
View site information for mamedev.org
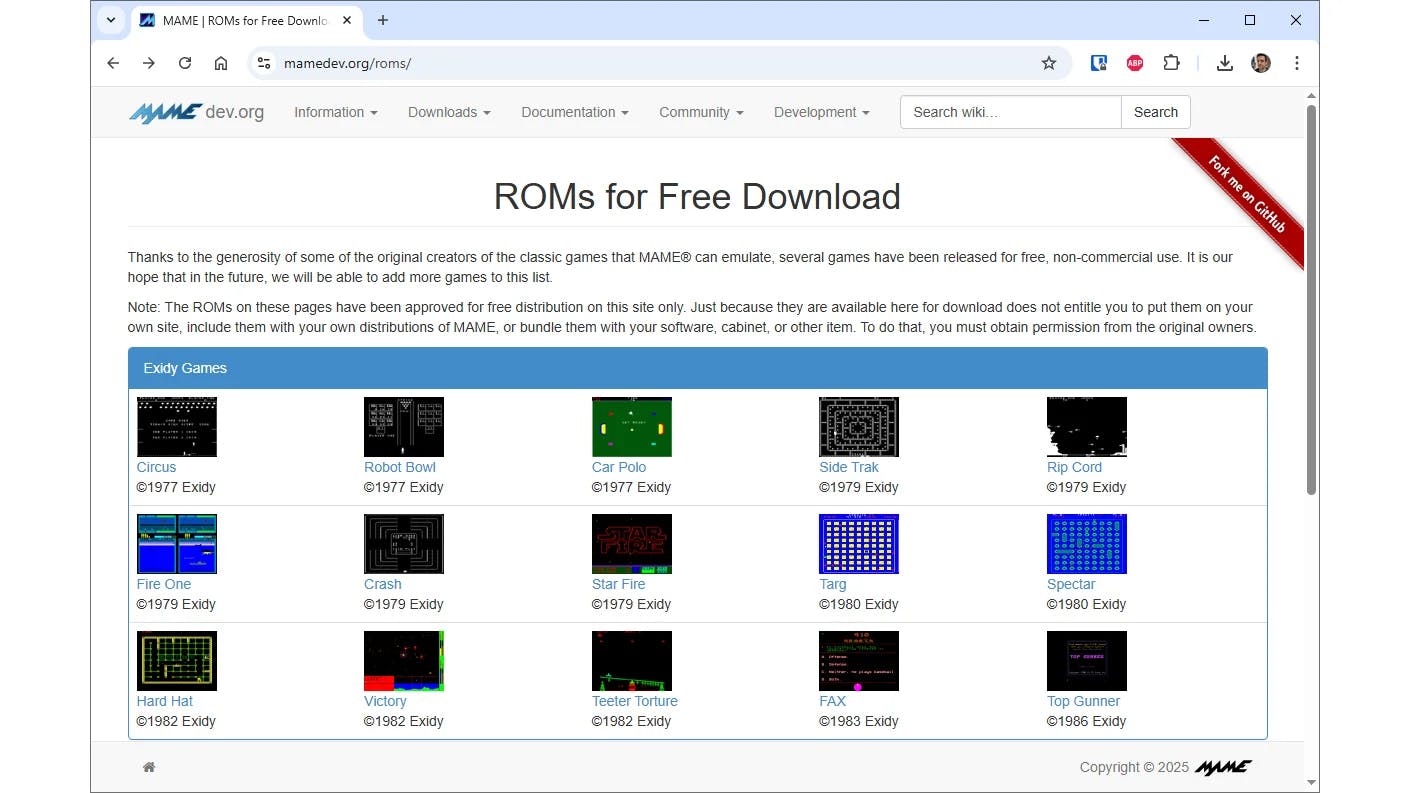[263, 63]
